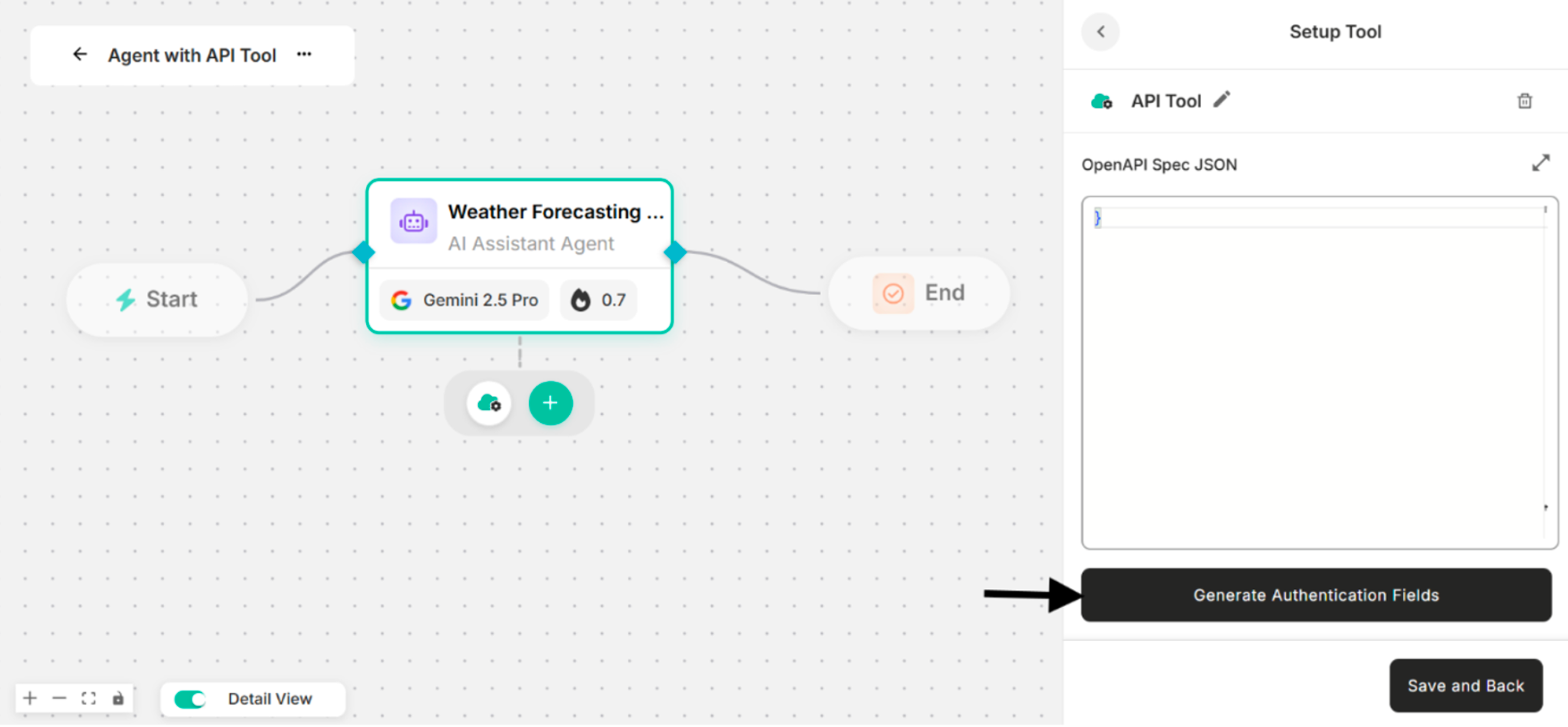Click the Generate Authentication Fields button

(x=1316, y=595)
